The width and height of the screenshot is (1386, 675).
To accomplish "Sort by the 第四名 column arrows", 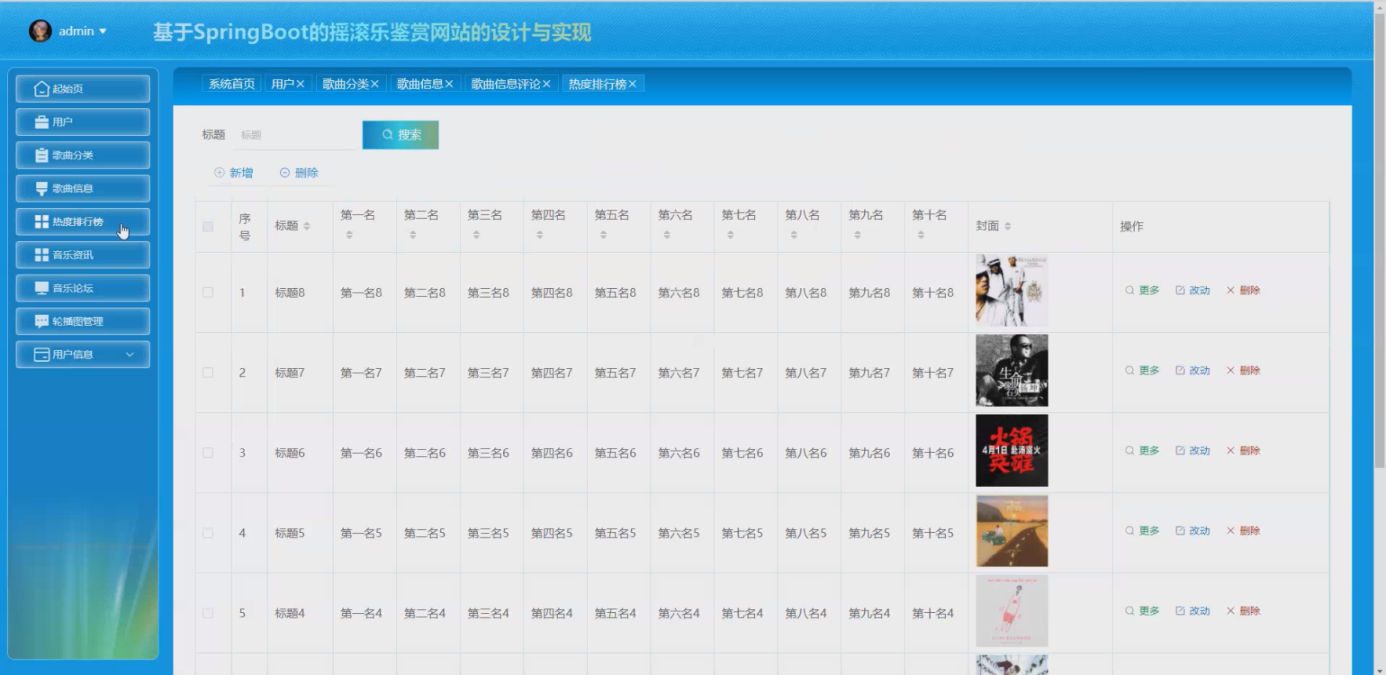I will [x=540, y=235].
